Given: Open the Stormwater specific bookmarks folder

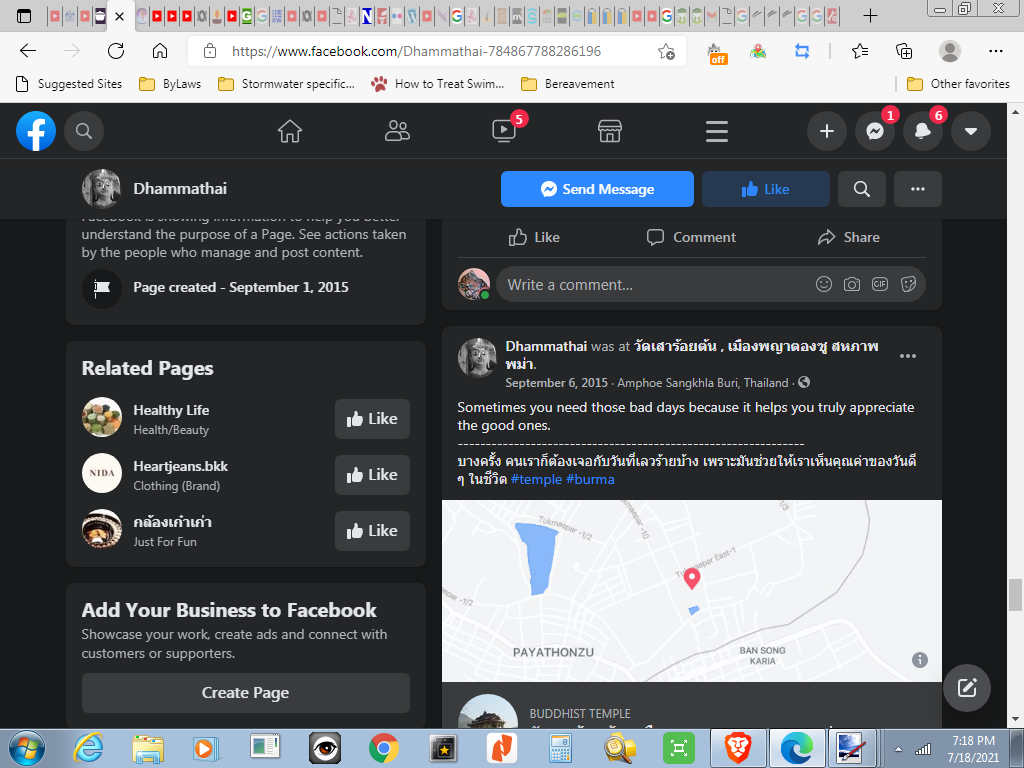Looking at the screenshot, I should point(286,84).
